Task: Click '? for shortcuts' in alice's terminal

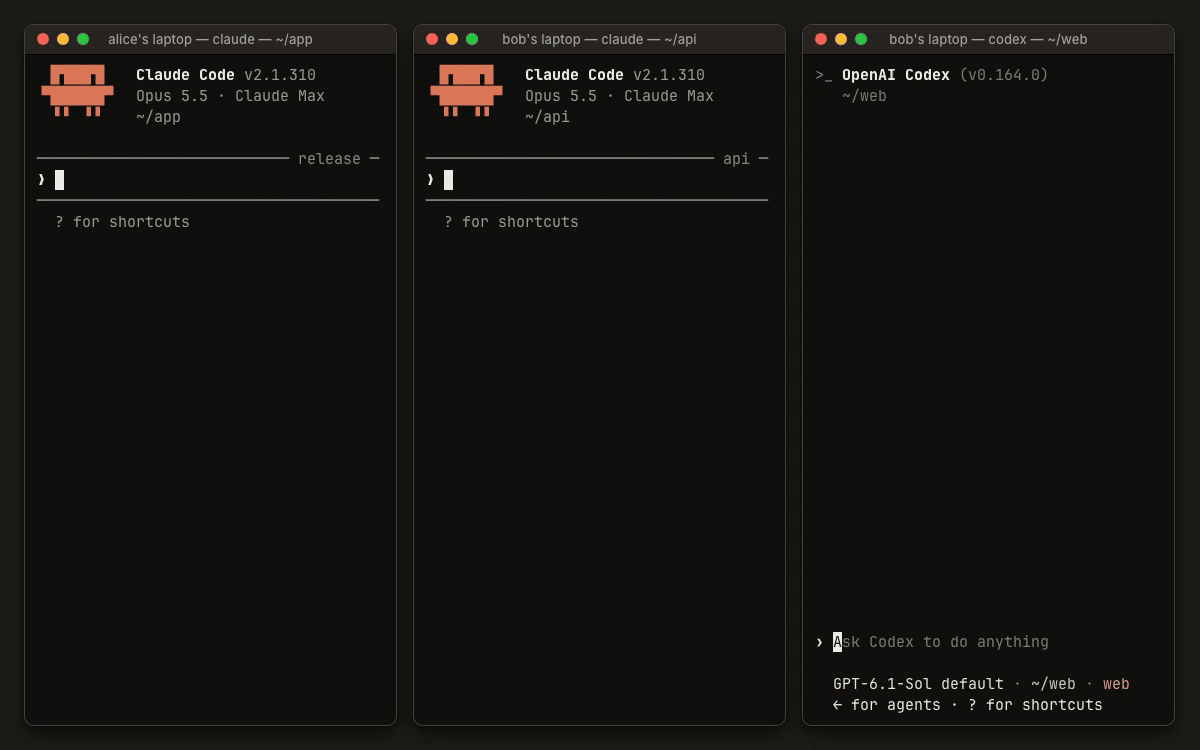Action: pyautogui.click(x=122, y=222)
